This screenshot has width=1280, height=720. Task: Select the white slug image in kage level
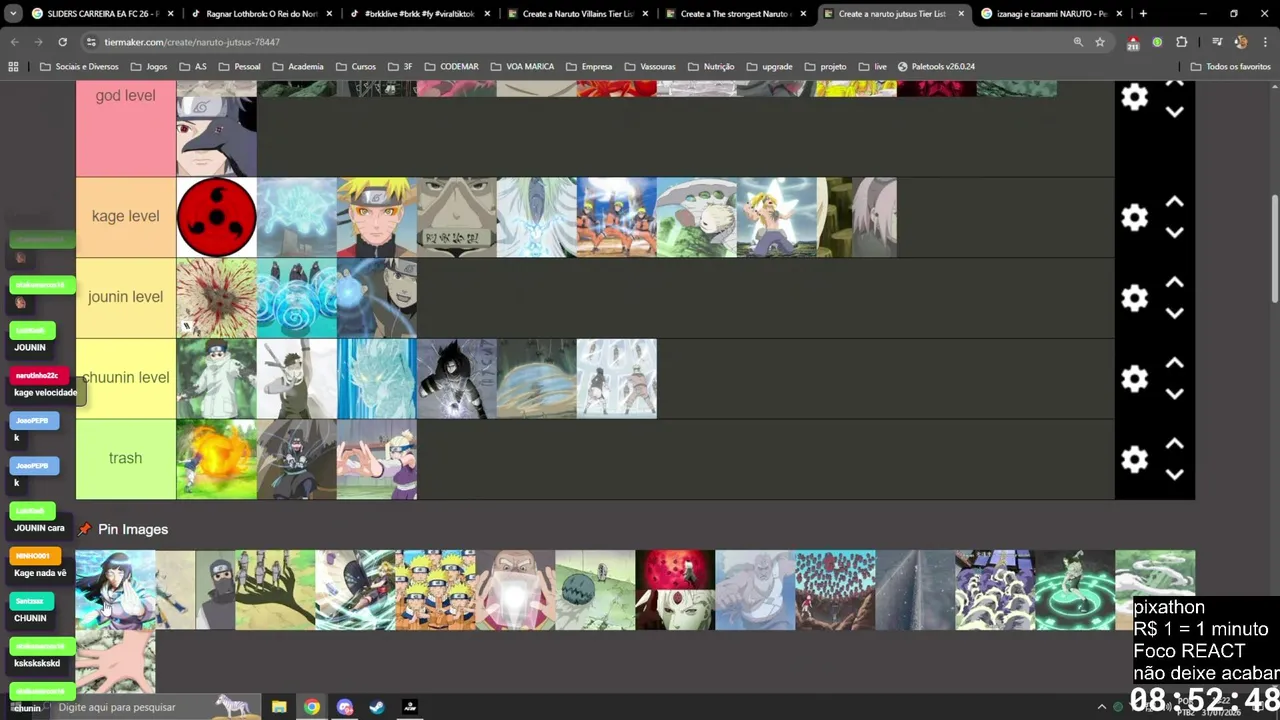tap(697, 217)
